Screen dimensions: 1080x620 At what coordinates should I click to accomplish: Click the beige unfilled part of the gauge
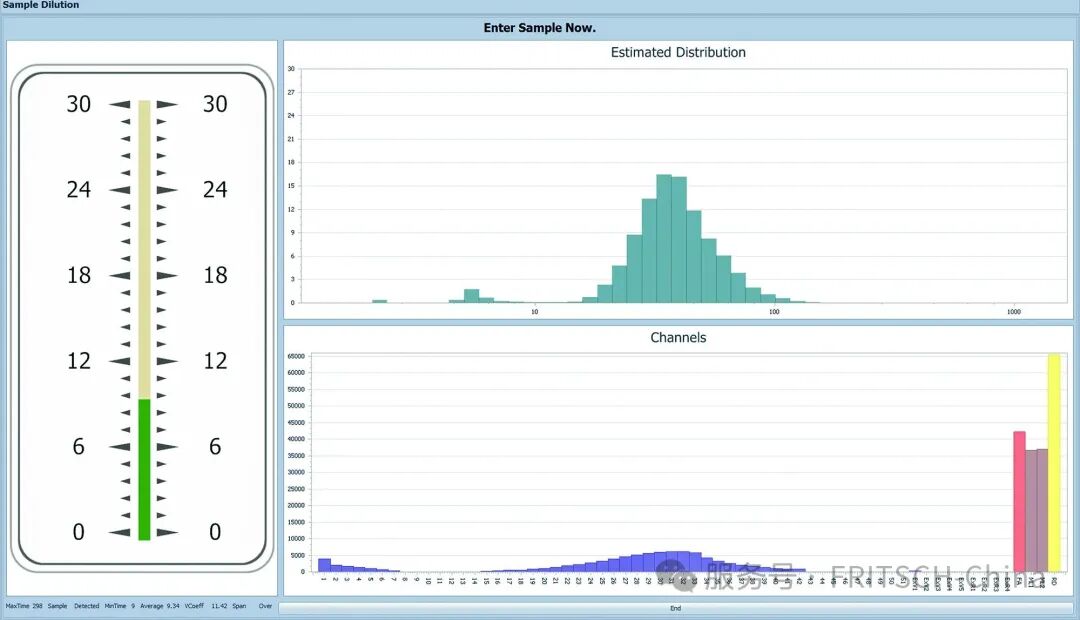[144, 249]
